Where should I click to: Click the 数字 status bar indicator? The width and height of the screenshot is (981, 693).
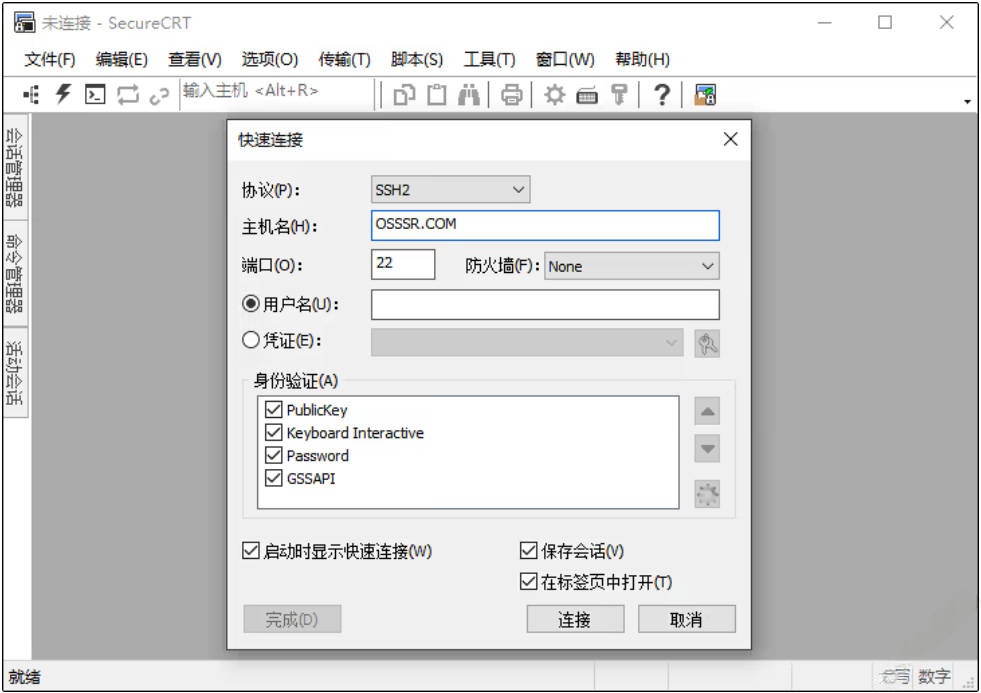[x=933, y=676]
